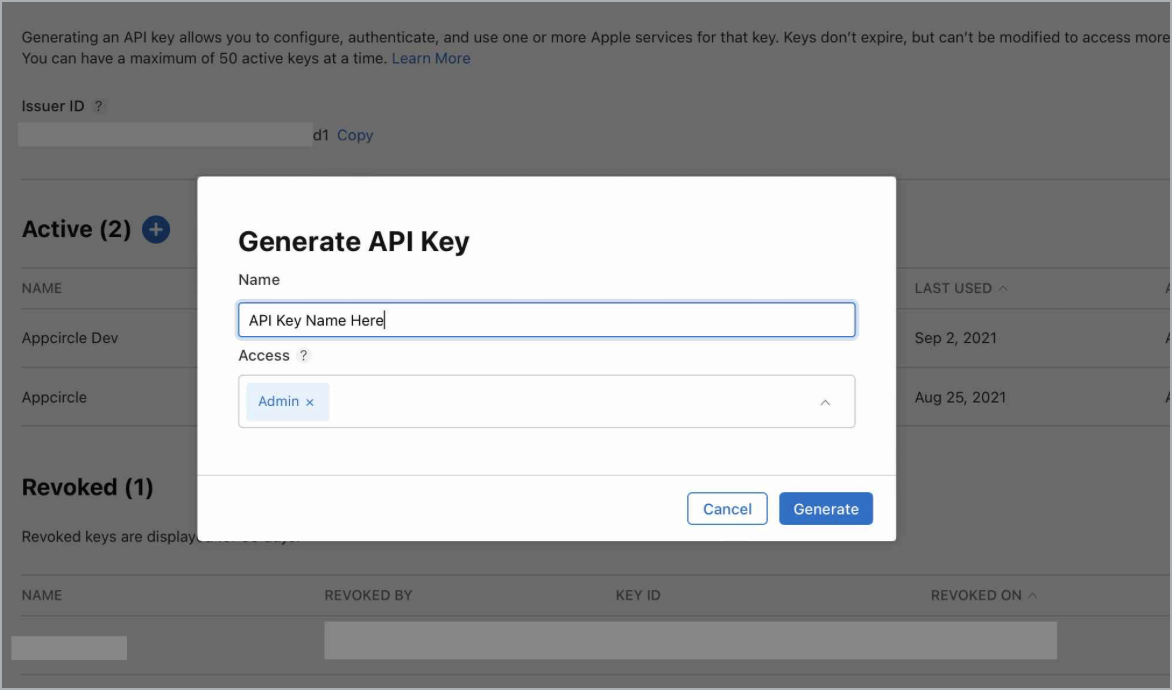Open the Learn More link

coord(431,59)
